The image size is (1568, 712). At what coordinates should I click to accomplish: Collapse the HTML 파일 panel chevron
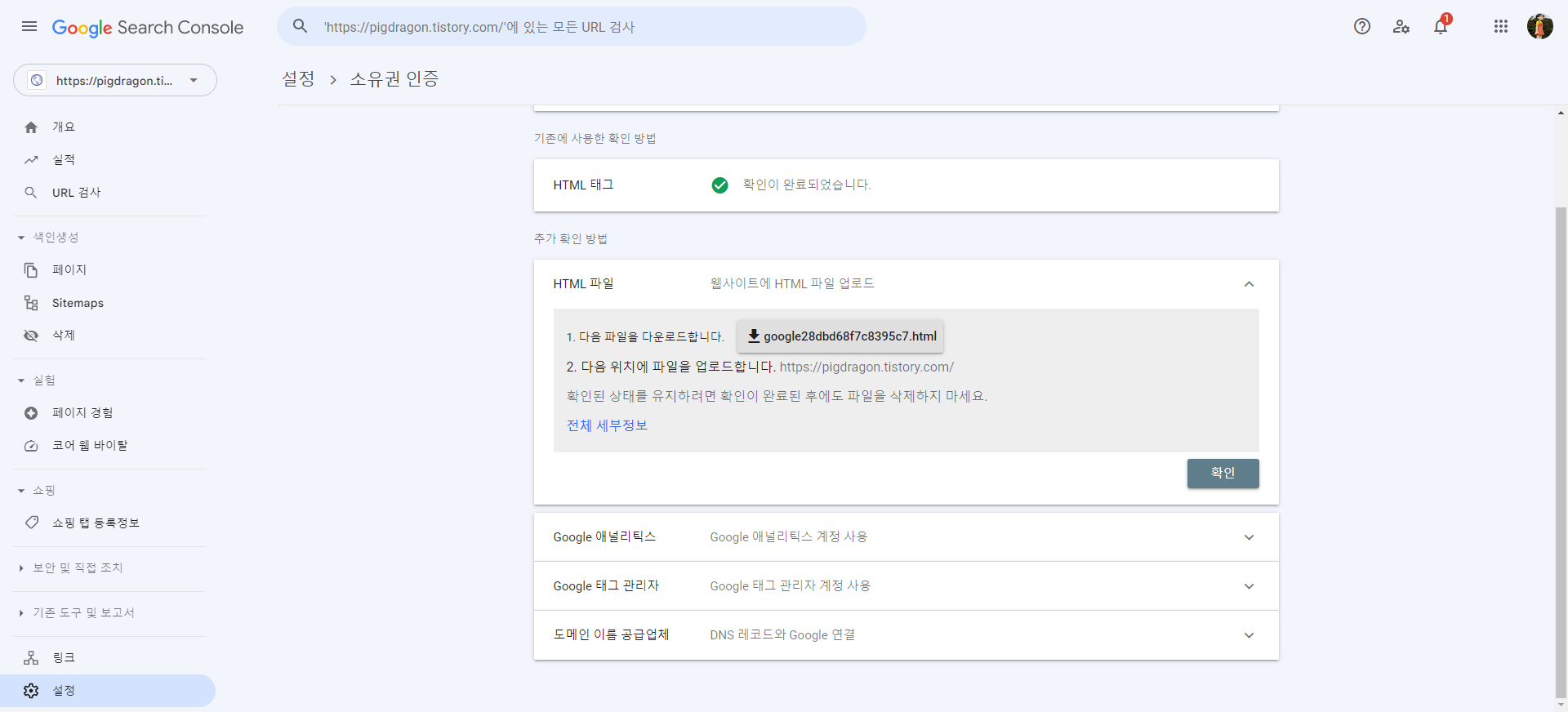pos(1249,284)
